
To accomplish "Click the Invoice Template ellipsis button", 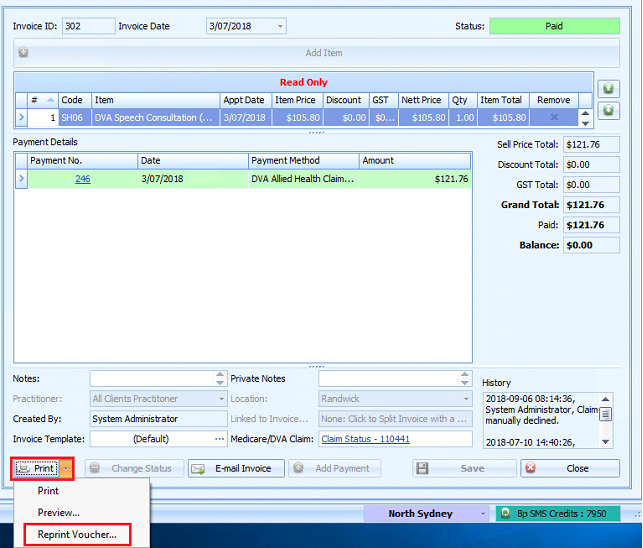I will 220,439.
